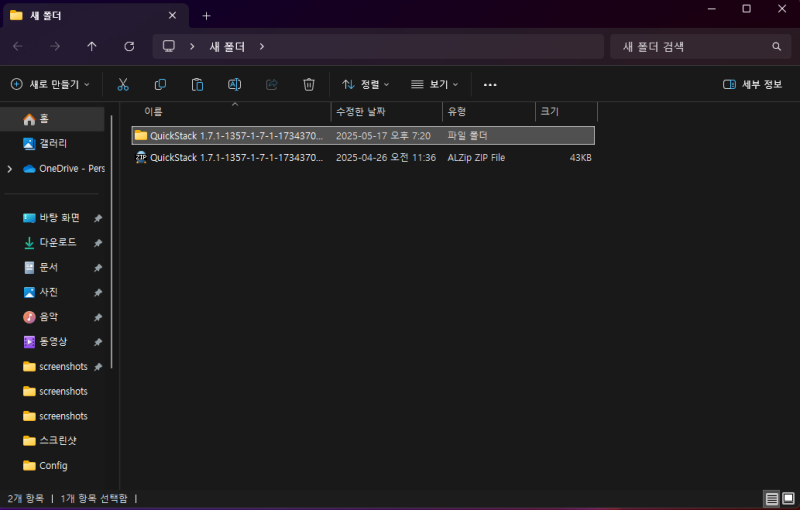The width and height of the screenshot is (800, 510).
Task: Click the pin icon beside 음악
Action: [98, 317]
